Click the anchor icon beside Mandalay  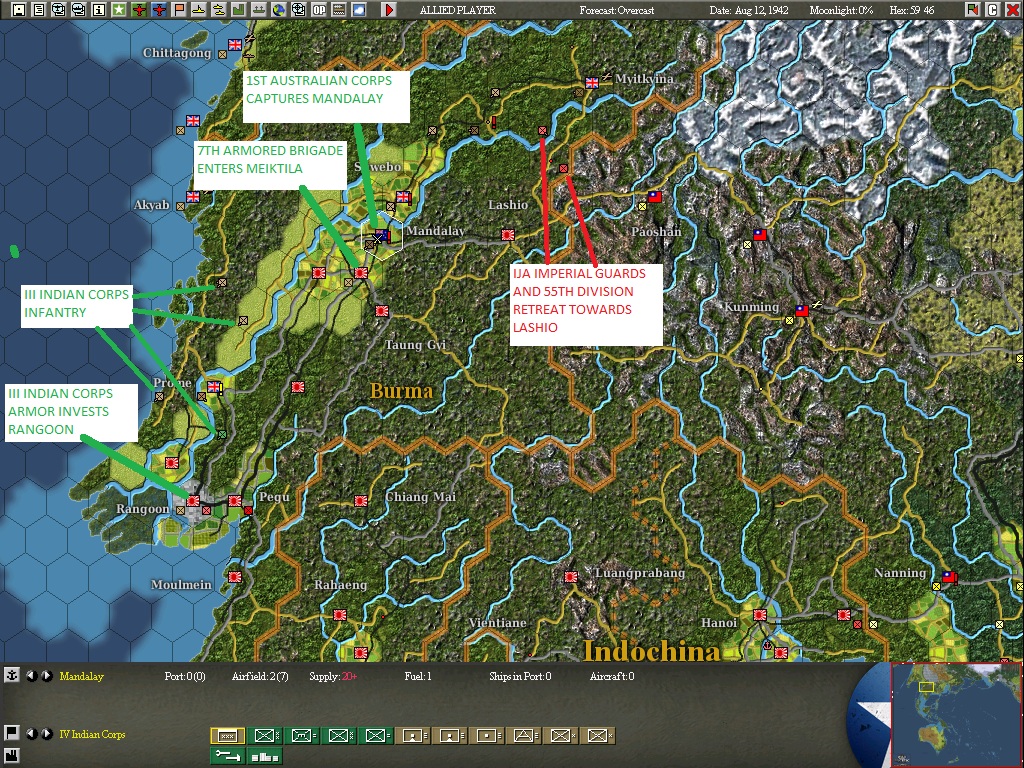coord(11,675)
